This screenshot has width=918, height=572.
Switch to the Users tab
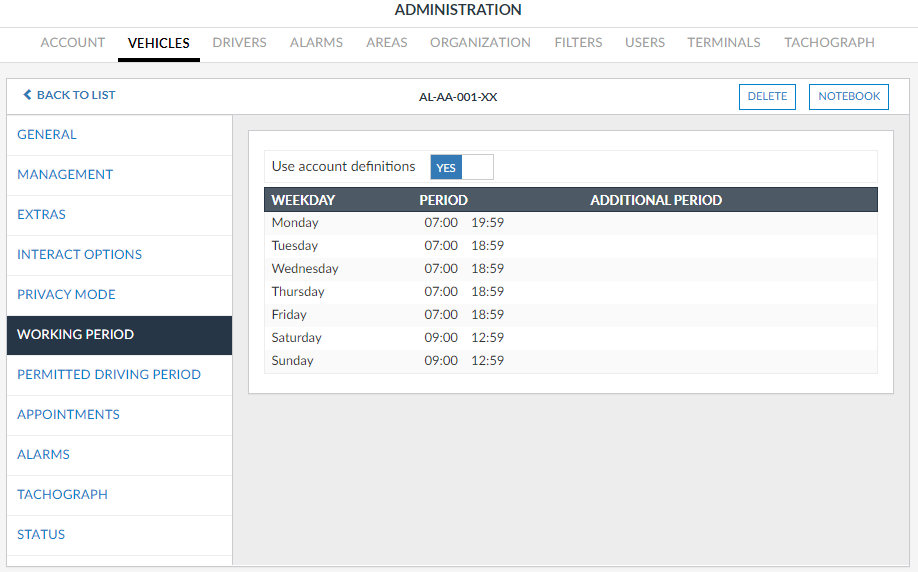coord(644,43)
